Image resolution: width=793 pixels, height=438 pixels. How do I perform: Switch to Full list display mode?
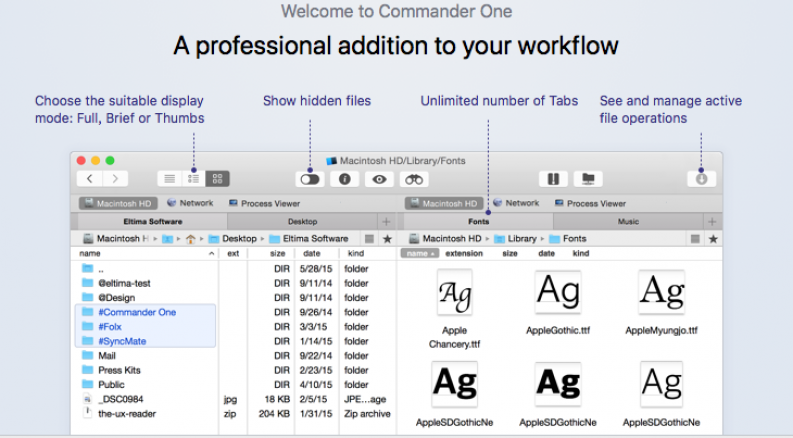169,179
